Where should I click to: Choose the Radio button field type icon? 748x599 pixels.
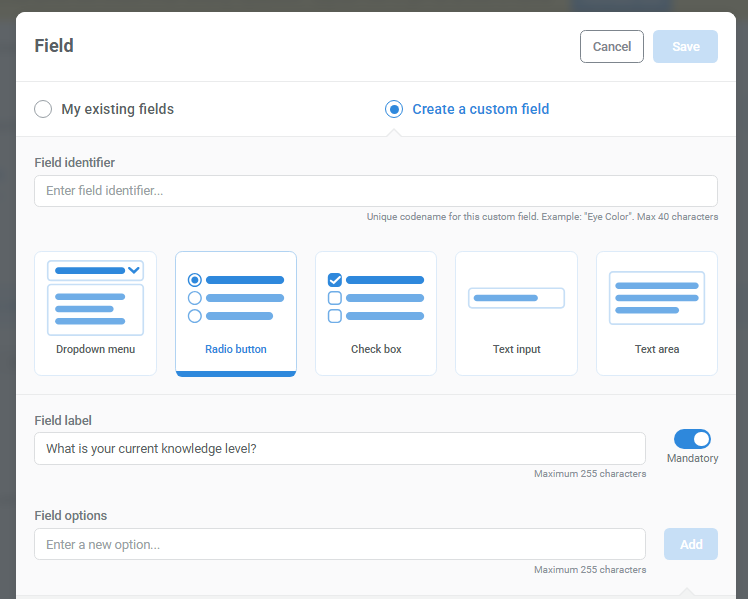click(236, 297)
